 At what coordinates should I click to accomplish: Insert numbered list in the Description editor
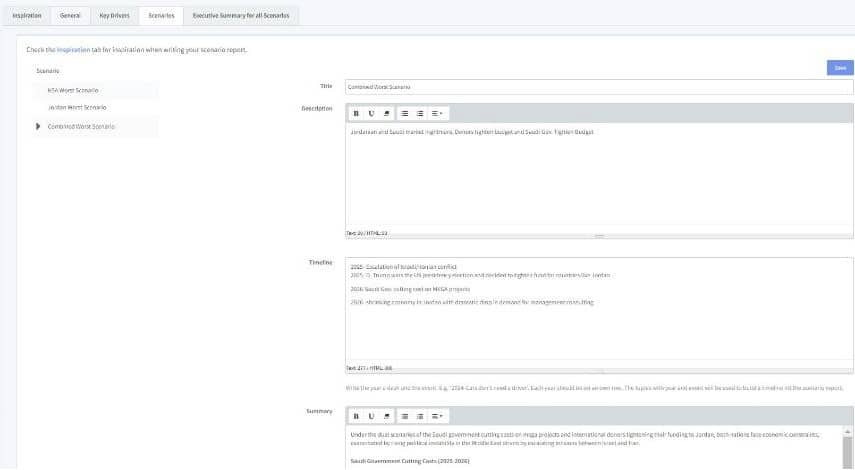point(420,113)
